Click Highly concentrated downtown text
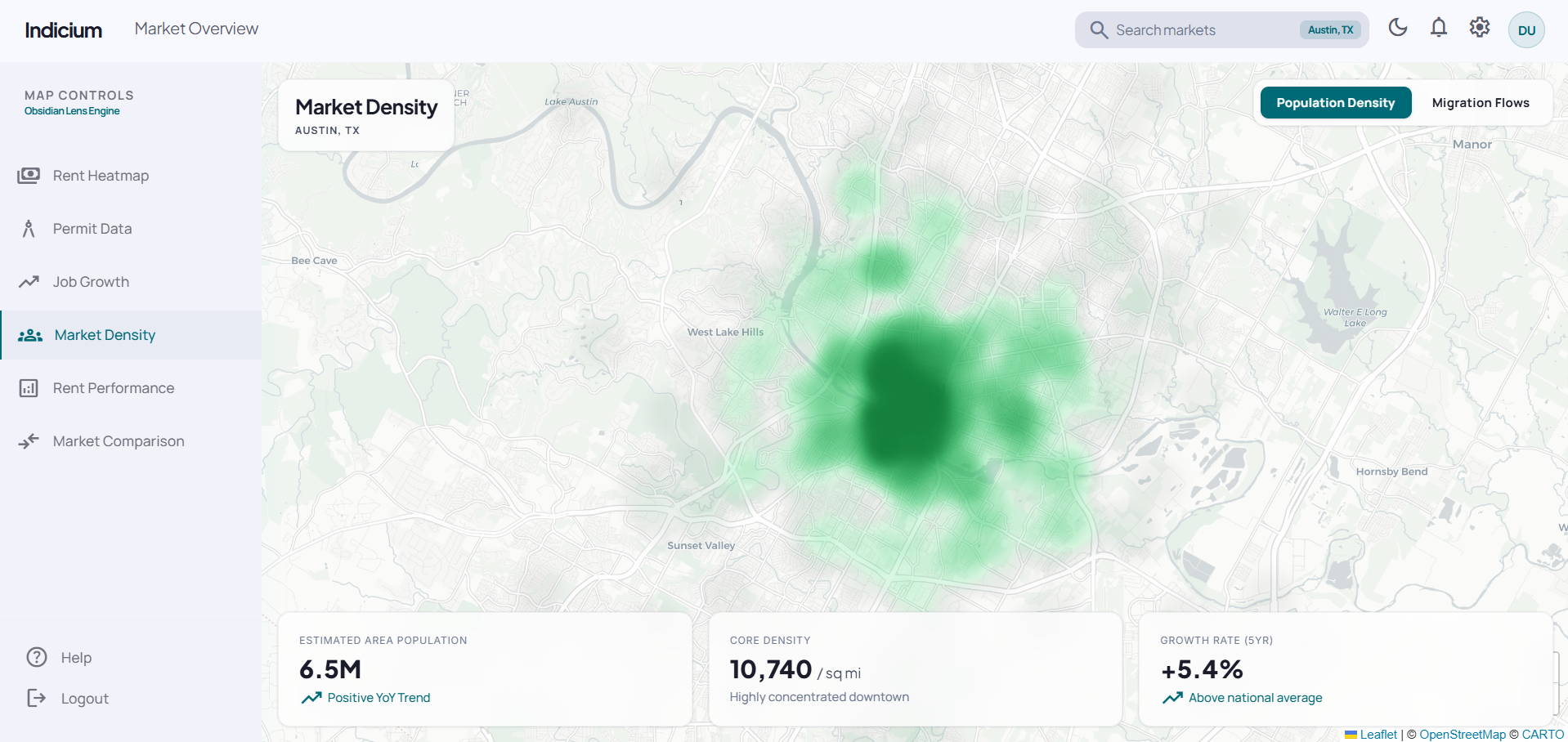This screenshot has height=742, width=1568. coord(819,697)
